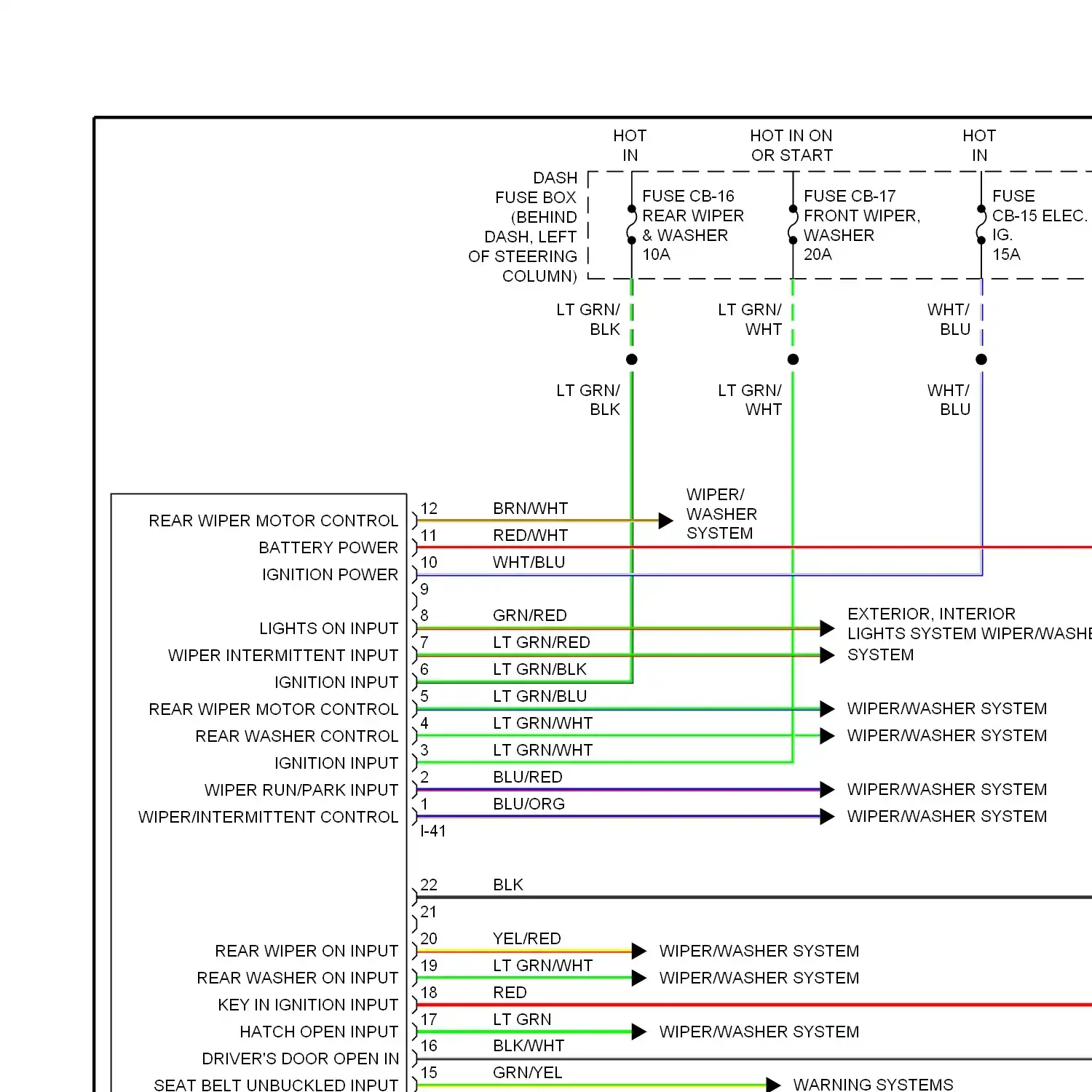Click the LT GRN/BLK wire label at pin 6
Screen dimensions: 1092x1092
[539, 669]
